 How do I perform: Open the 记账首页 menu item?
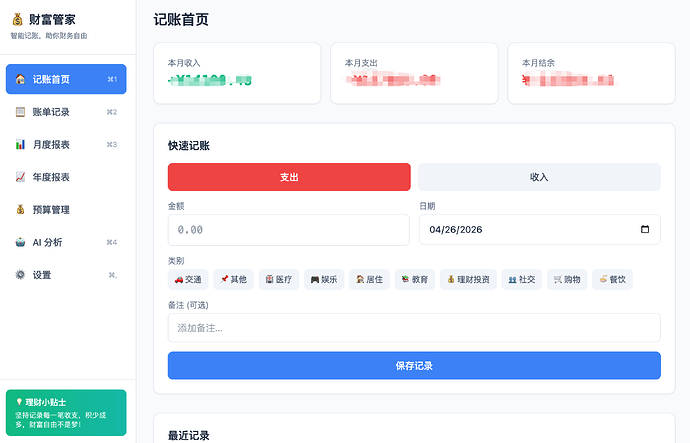66,79
